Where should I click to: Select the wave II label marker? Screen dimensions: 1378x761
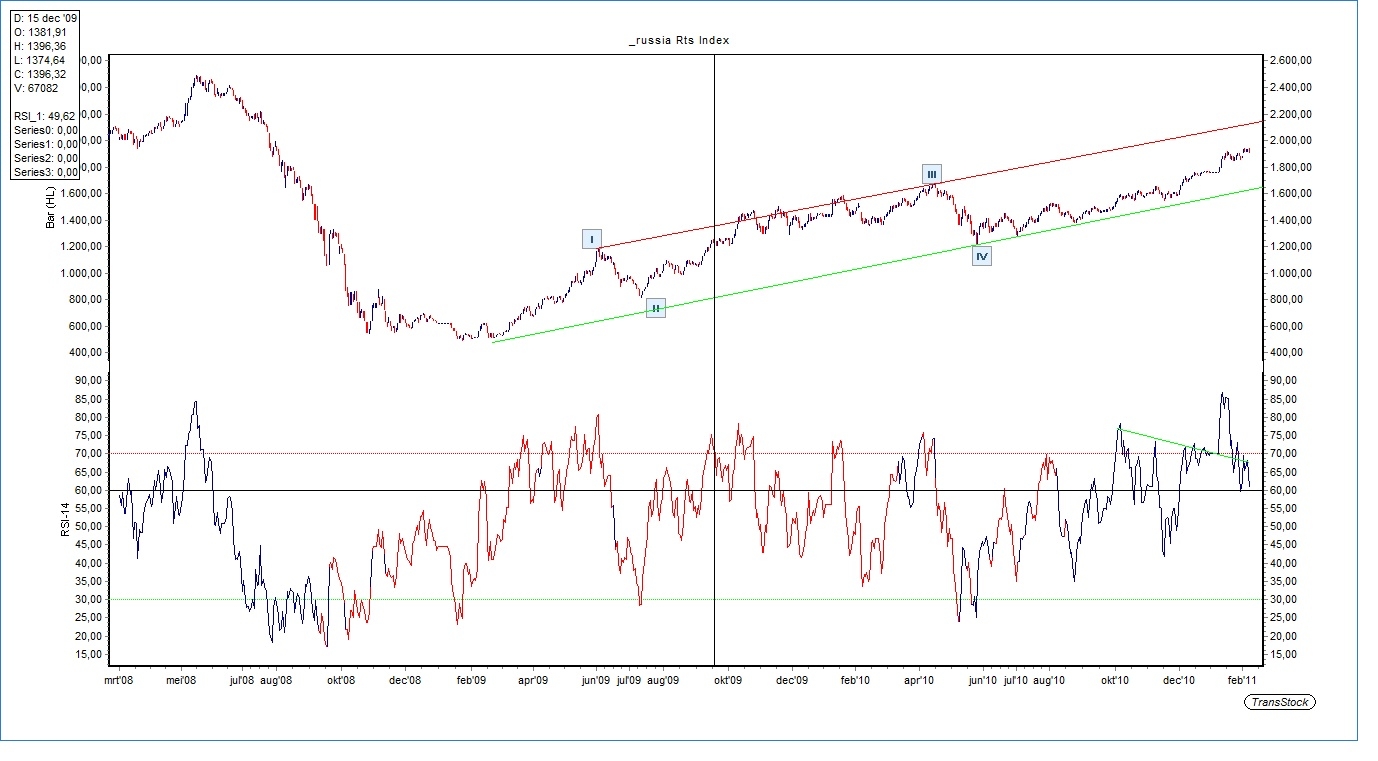pyautogui.click(x=655, y=308)
